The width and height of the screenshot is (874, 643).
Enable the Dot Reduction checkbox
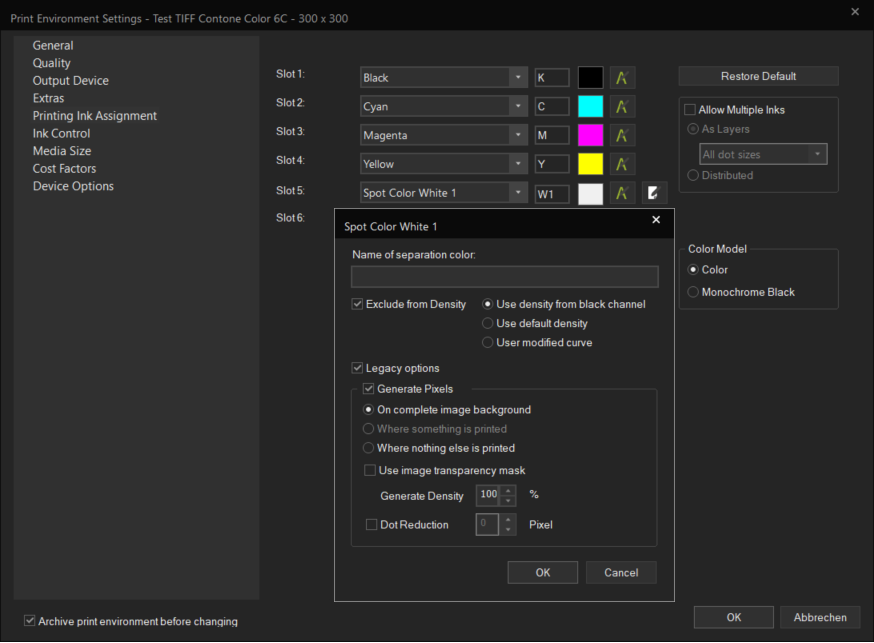371,525
